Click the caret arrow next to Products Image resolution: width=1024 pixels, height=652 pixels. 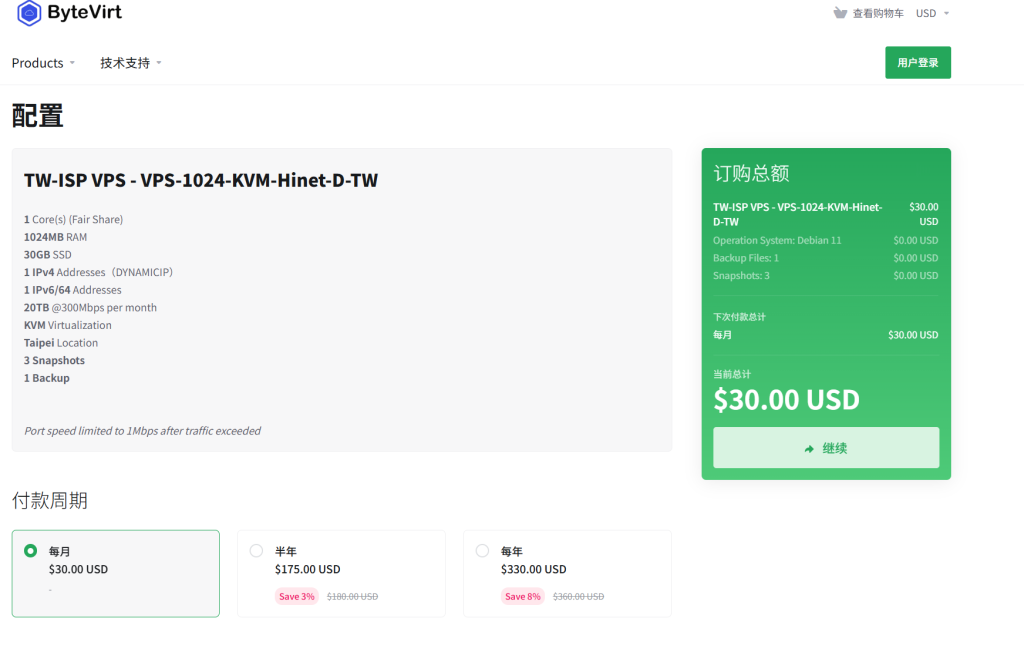tap(72, 63)
